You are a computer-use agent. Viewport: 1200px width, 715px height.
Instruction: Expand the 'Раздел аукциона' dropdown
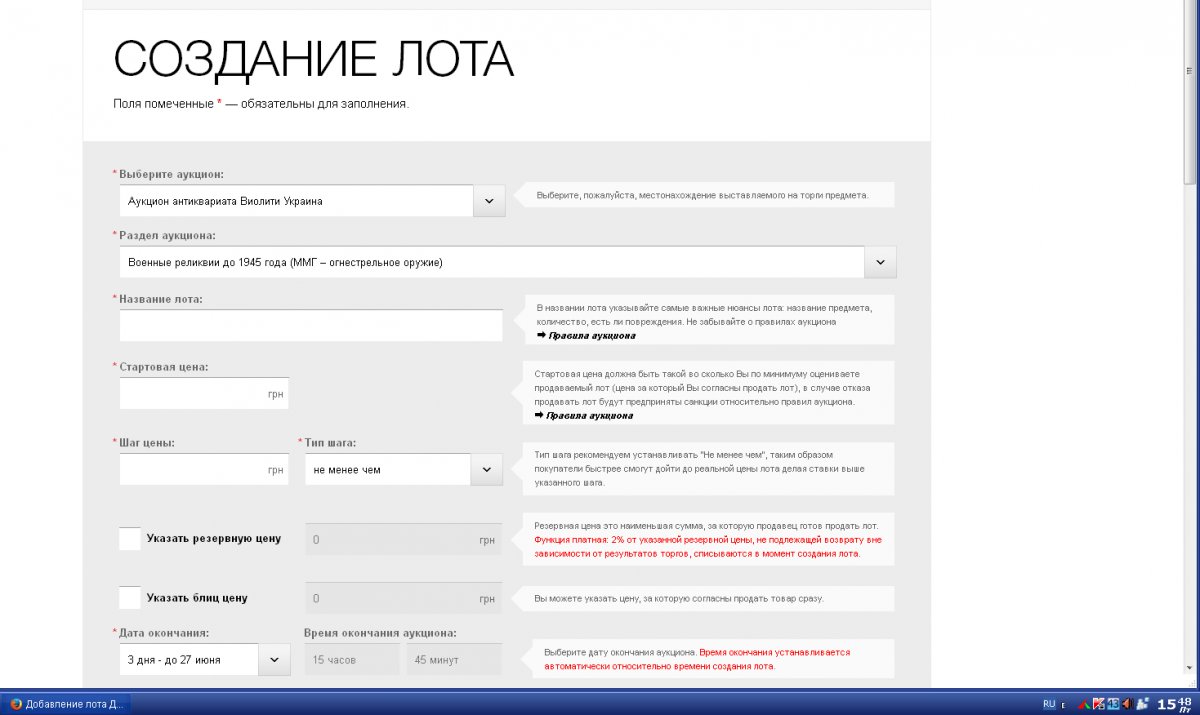[880, 262]
